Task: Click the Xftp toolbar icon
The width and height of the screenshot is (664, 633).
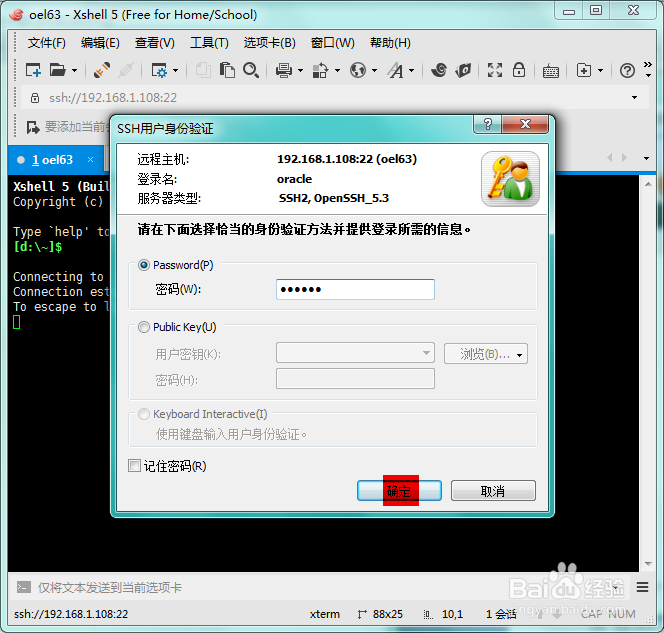Action: [x=463, y=70]
